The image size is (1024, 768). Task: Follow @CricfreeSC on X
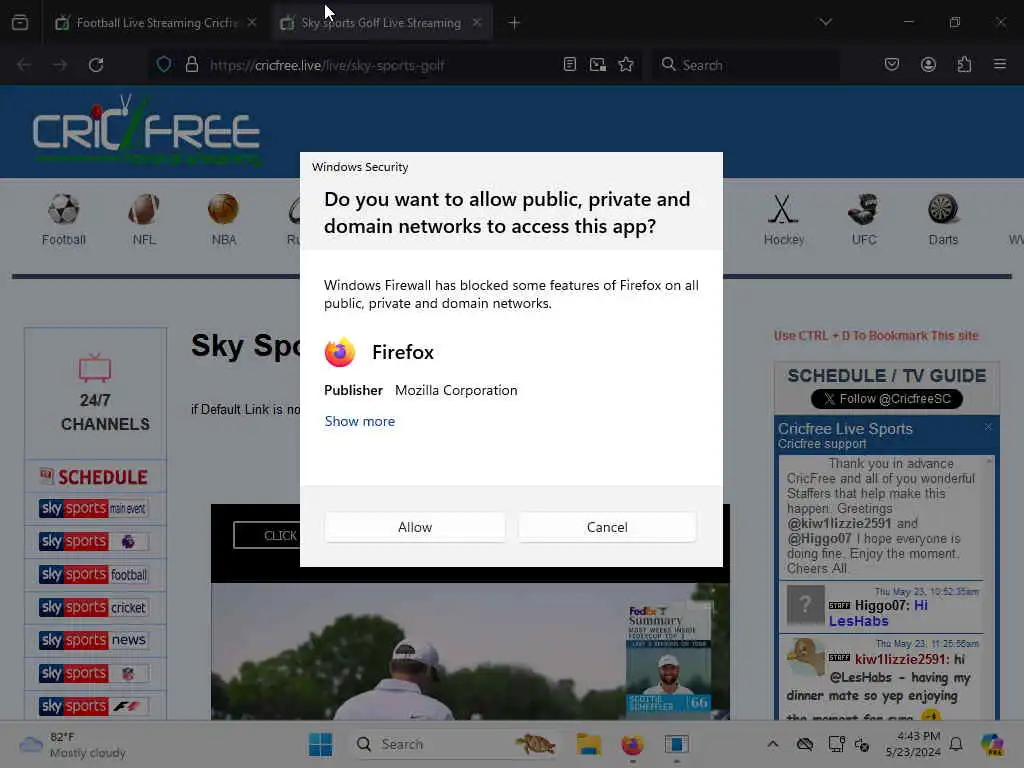point(886,399)
